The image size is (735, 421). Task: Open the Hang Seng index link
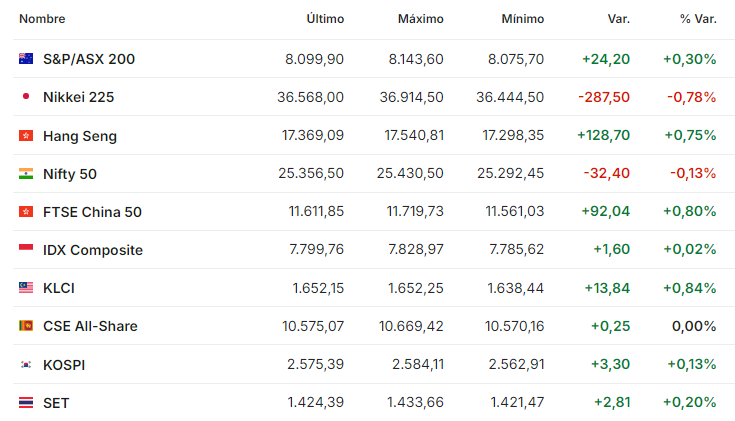click(x=80, y=136)
